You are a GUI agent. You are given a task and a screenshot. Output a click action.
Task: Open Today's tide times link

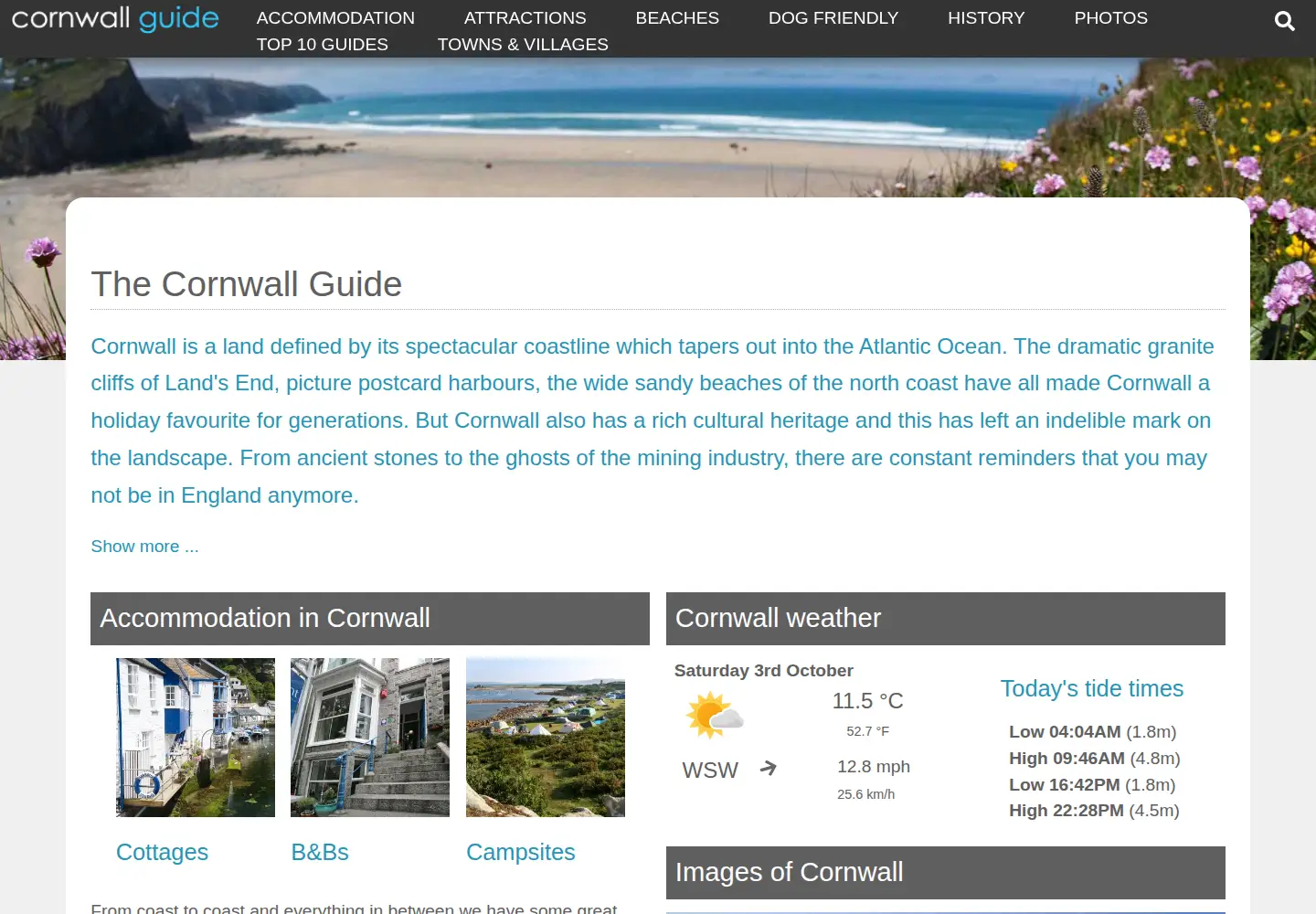point(1091,689)
